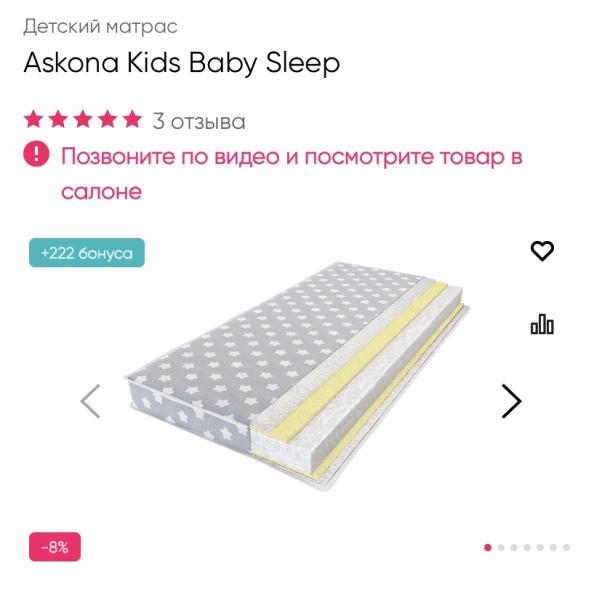The height and width of the screenshot is (600, 601).
Task: Open the compare products bar-chart icon
Action: [x=542, y=324]
